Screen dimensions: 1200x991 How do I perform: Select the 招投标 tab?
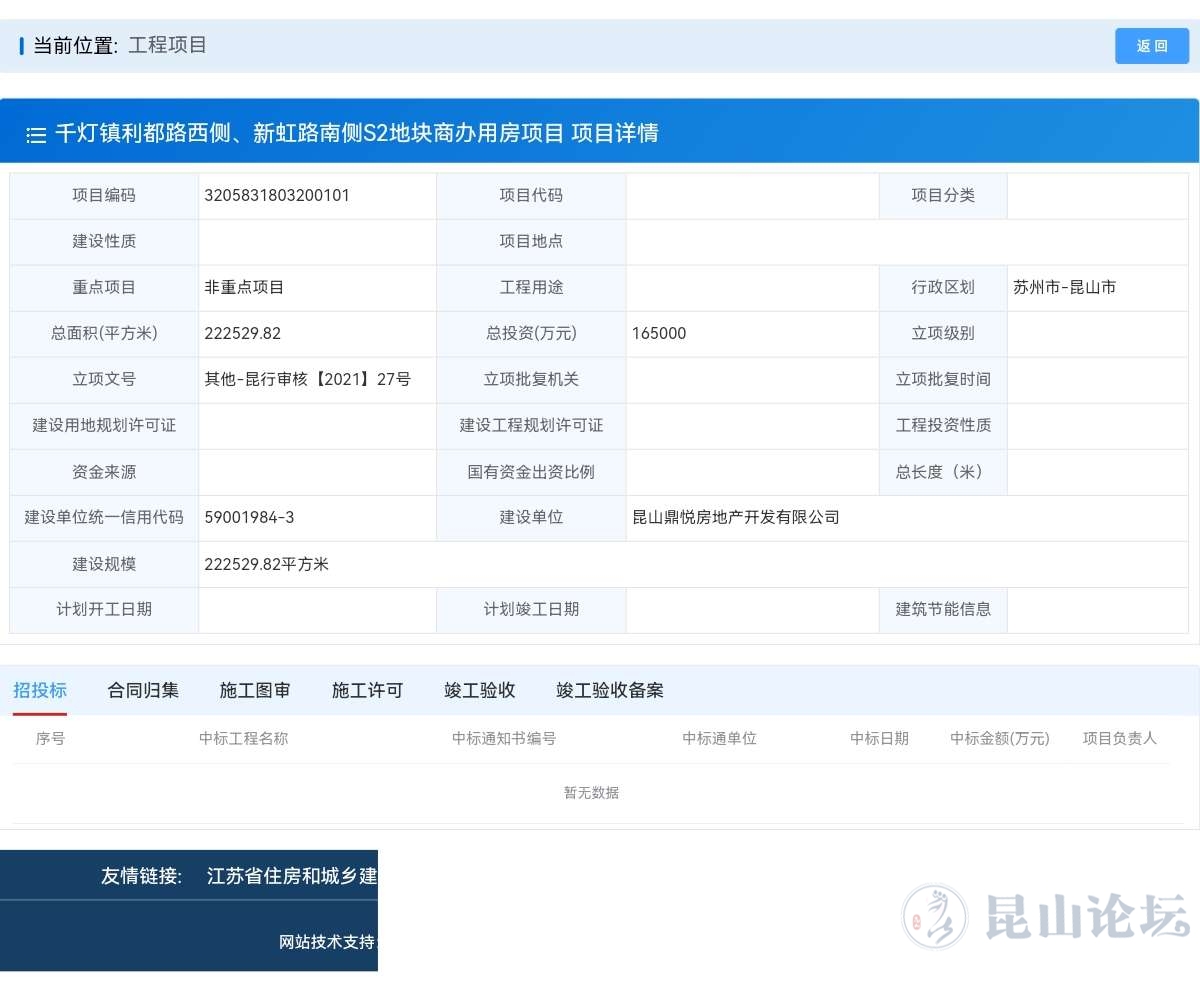(40, 690)
